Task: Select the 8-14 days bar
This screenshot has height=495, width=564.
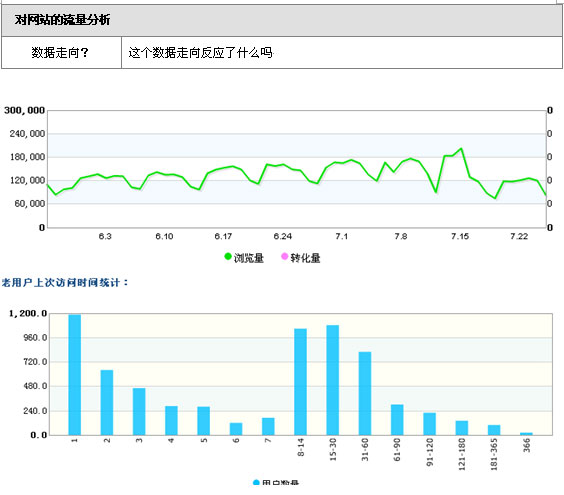Action: [300, 382]
